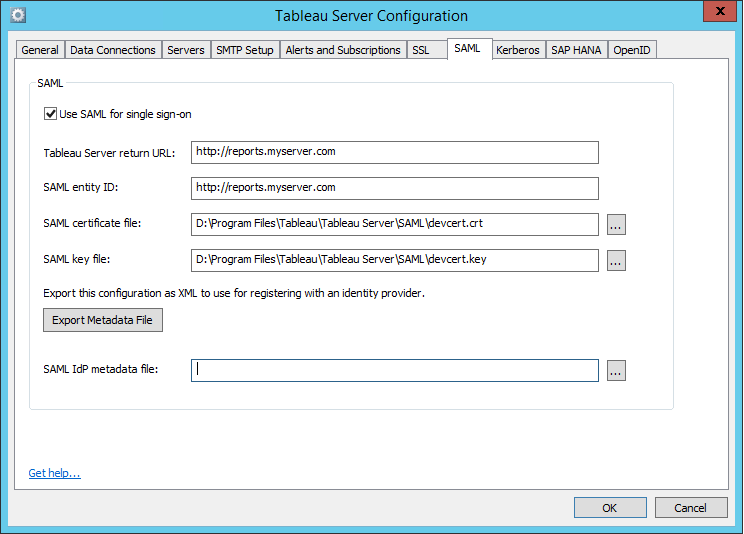Screen dimensions: 744x534
Task: Click the SAML certificate file path field
Action: (395, 224)
